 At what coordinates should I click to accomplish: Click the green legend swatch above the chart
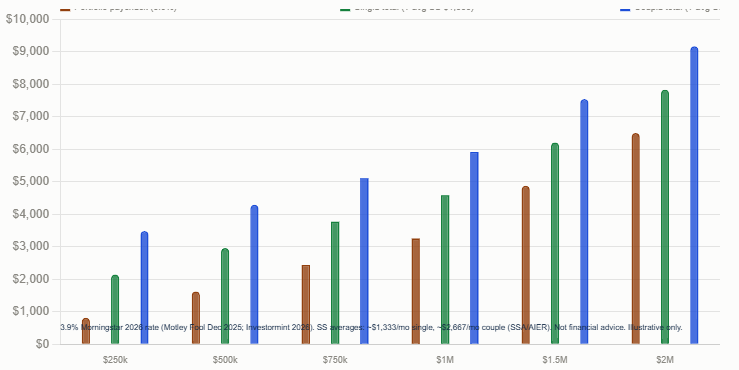coord(345,9)
